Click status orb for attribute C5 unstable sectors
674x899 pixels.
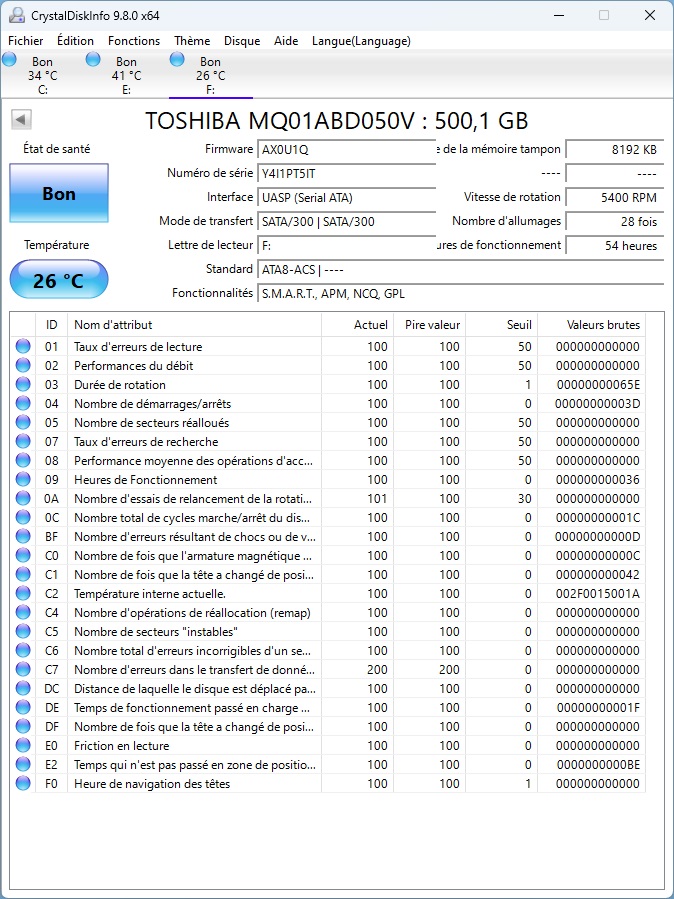click(x=23, y=631)
